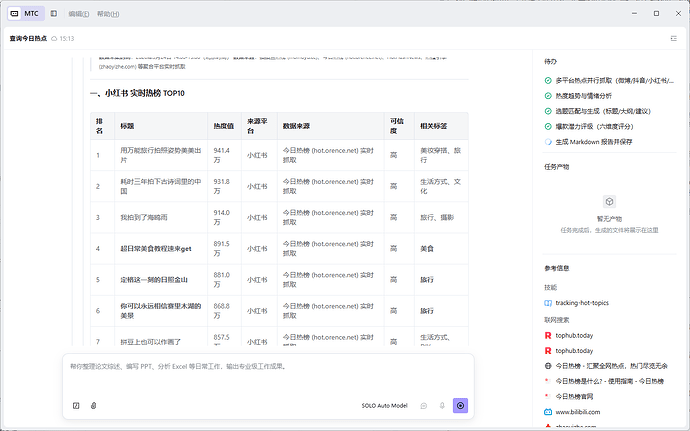Click the 一、小红书 实时热榜 TOP10 heading

tap(137, 93)
